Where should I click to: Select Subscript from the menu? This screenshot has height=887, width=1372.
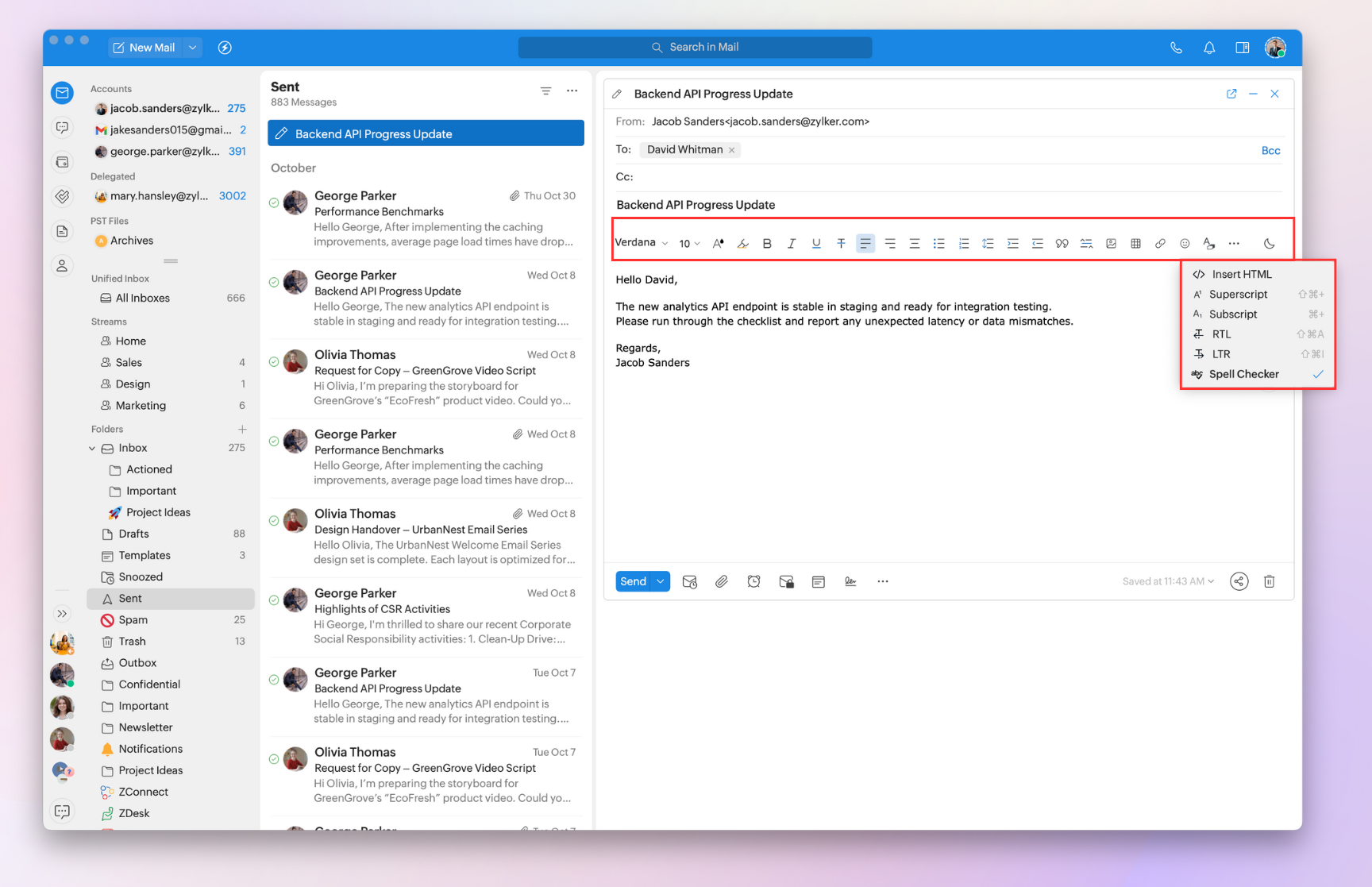[x=1258, y=314]
